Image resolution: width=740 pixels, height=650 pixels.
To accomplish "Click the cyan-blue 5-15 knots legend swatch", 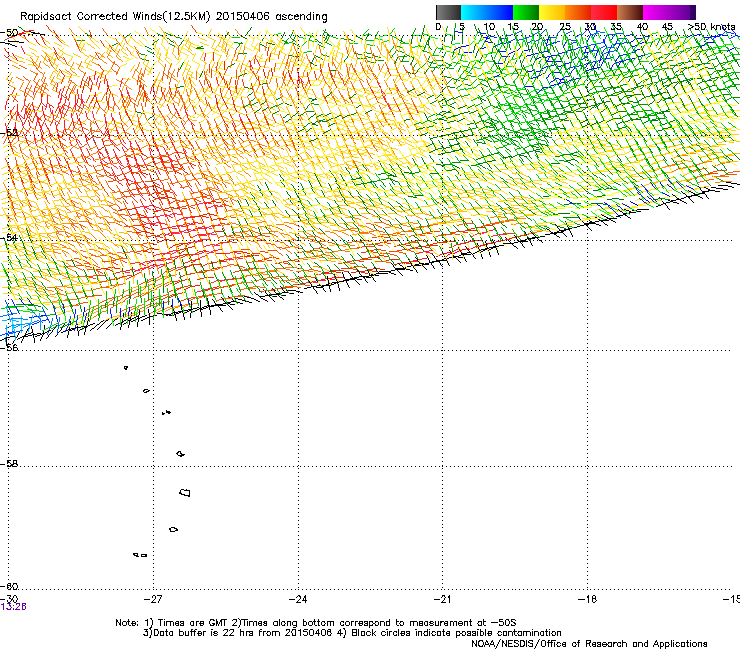I will pos(487,12).
